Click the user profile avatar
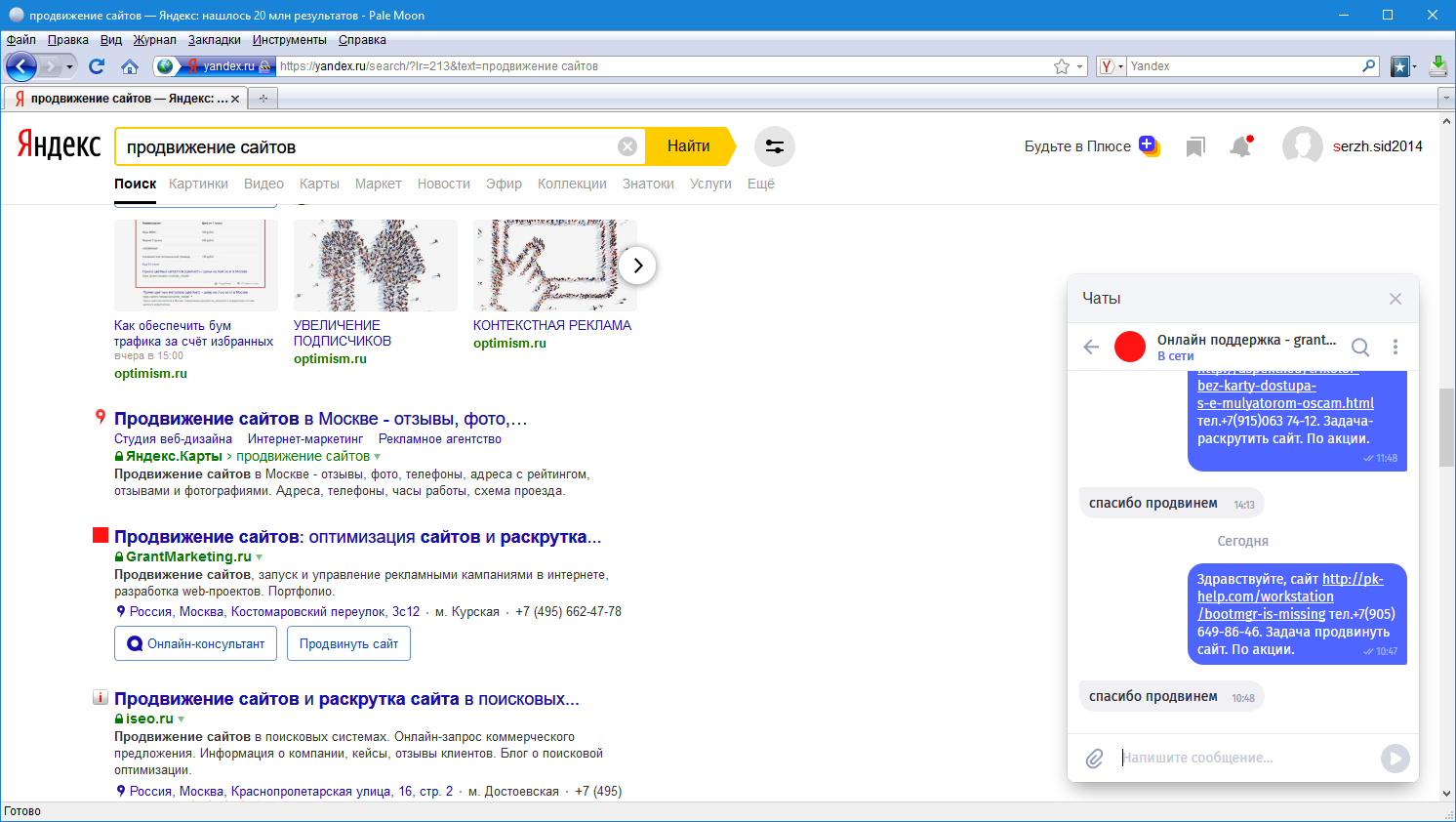This screenshot has height=822, width=1456. pos(1302,146)
